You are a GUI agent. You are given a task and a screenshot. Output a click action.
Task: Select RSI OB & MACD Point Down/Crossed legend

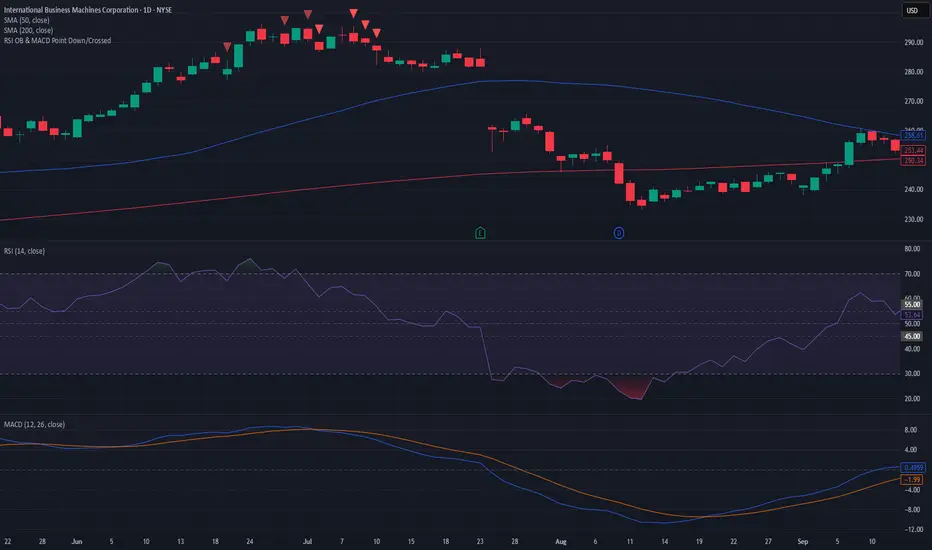point(58,40)
